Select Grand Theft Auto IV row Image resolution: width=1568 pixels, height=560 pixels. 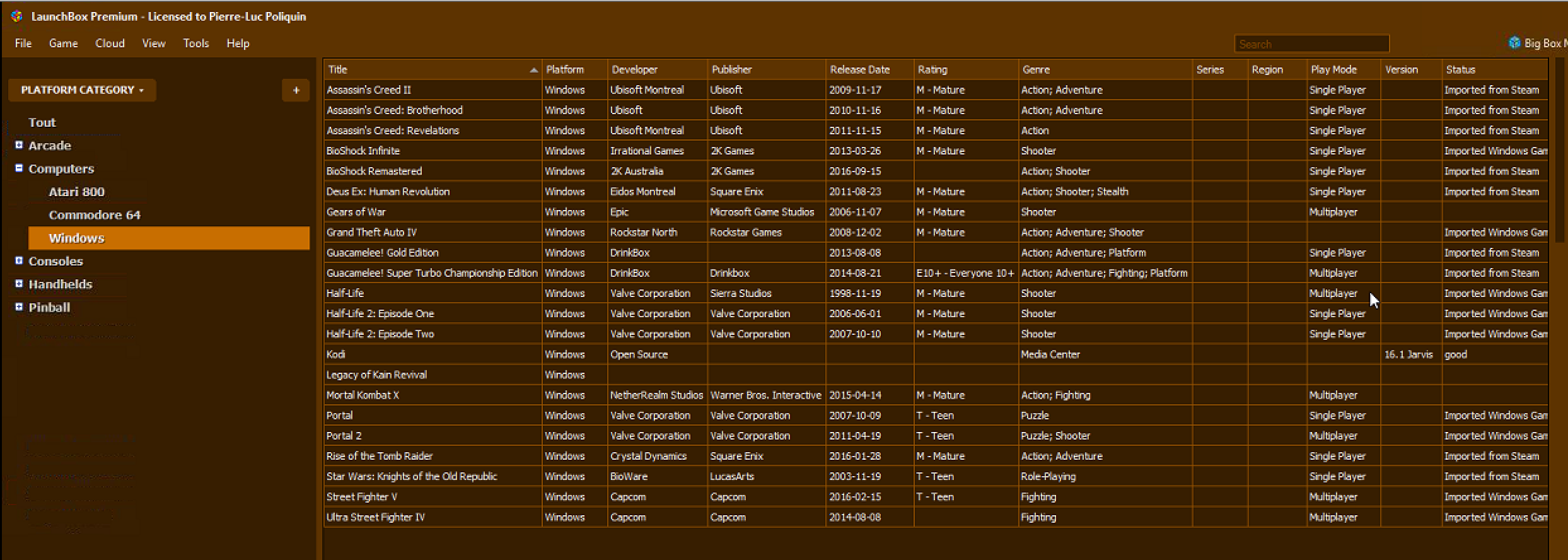pos(936,232)
